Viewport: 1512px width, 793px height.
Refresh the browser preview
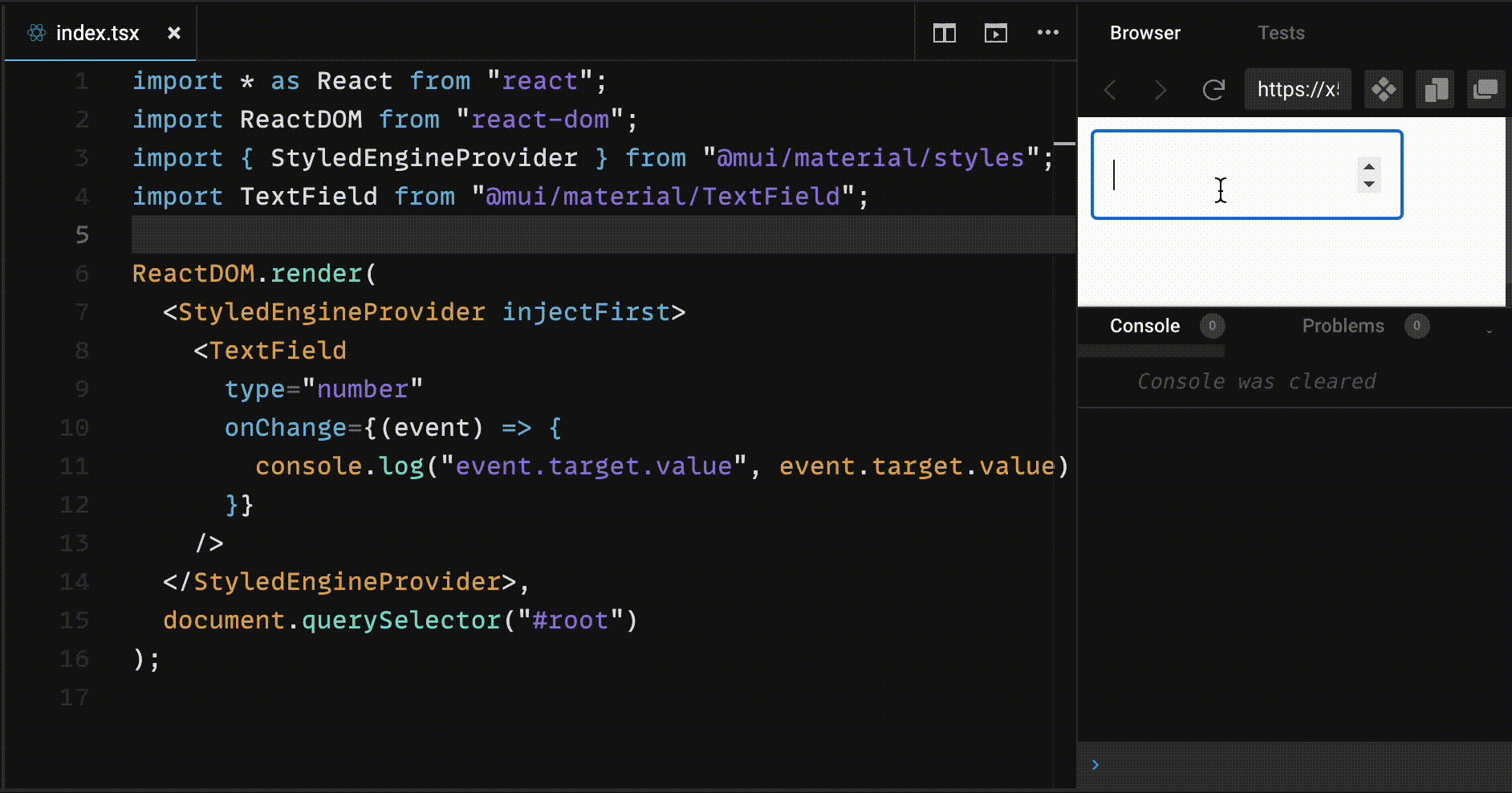1213,89
